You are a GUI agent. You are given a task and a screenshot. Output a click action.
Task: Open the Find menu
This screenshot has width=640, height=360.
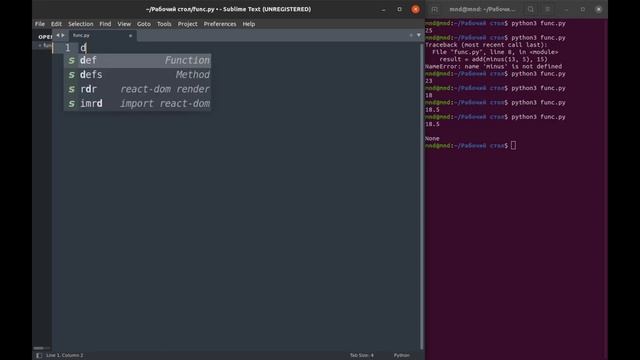[x=105, y=24]
